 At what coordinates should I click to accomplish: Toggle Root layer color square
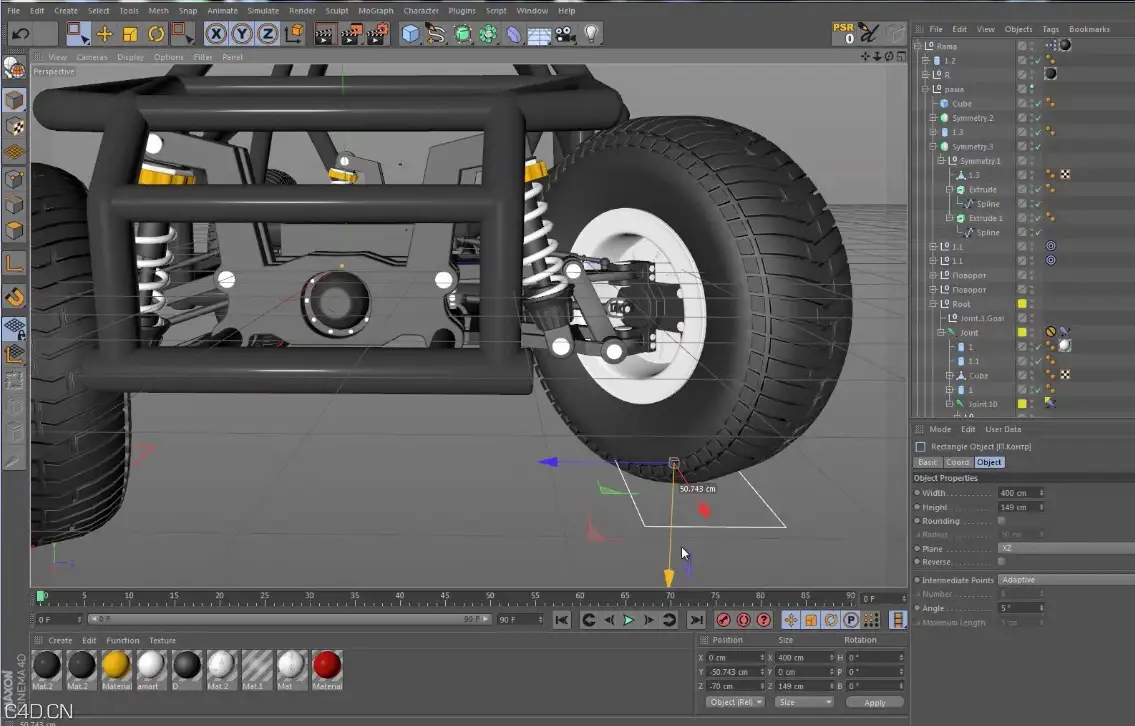(x=1022, y=304)
